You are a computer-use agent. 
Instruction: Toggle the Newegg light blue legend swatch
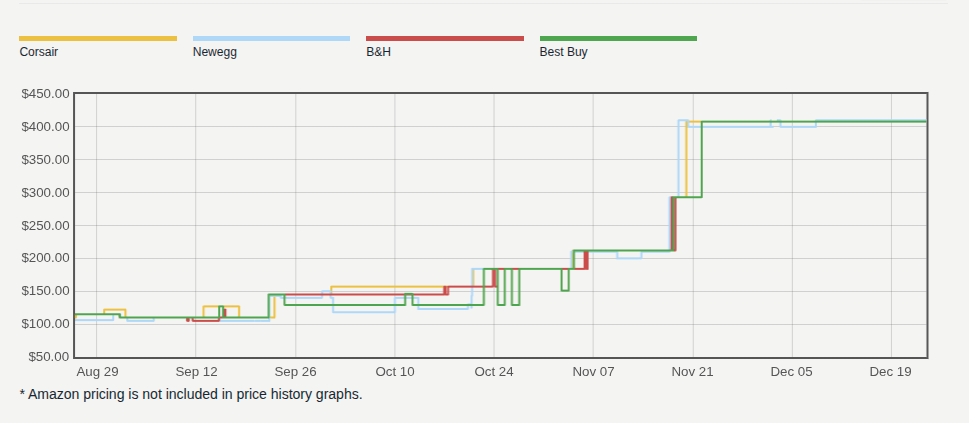pos(271,38)
